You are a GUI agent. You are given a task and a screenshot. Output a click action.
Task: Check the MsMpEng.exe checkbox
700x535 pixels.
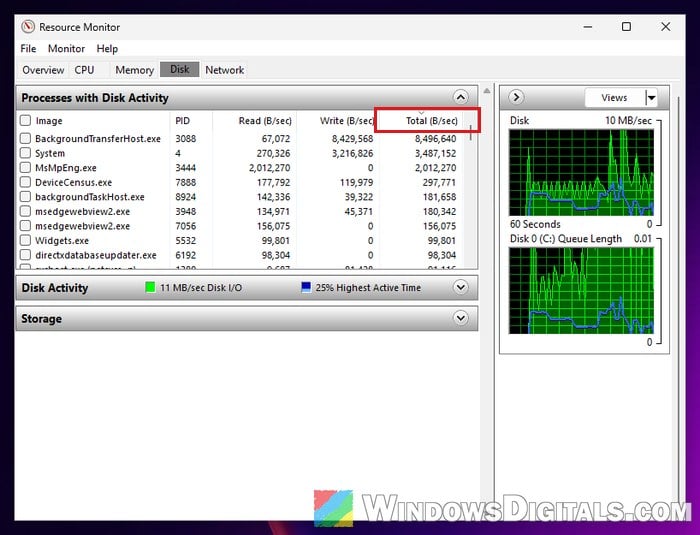coord(25,168)
